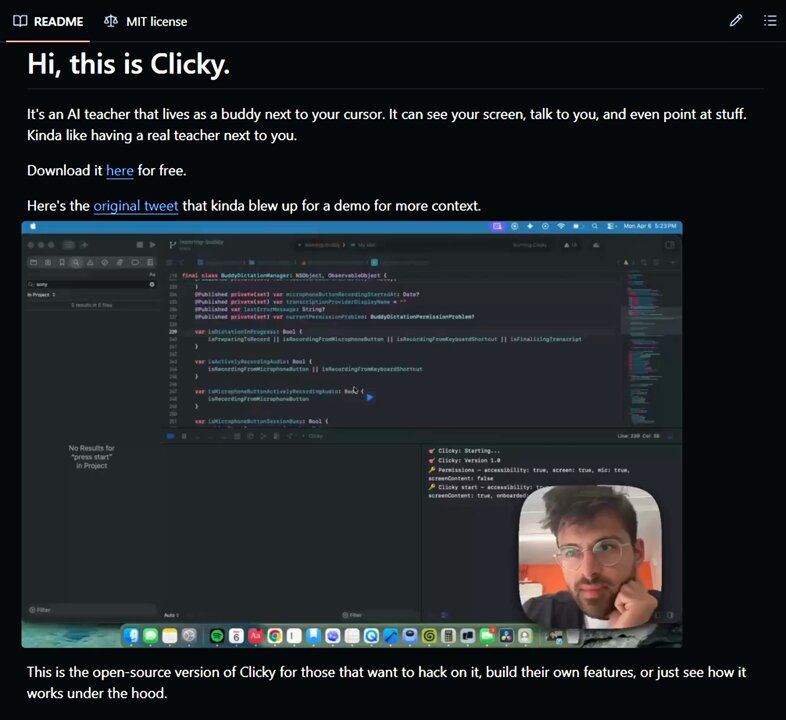Click the menu bar clock "Mon Apr 6 5:23 PM"
The image size is (786, 720).
[x=650, y=226]
